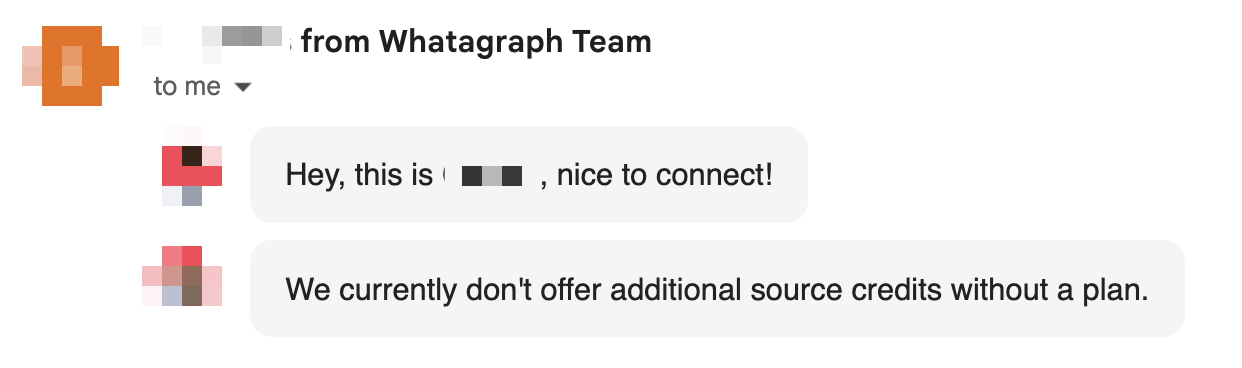Open avatar beside "nice to connect" message
Viewport: 1242px width, 368px height.
tap(192, 175)
